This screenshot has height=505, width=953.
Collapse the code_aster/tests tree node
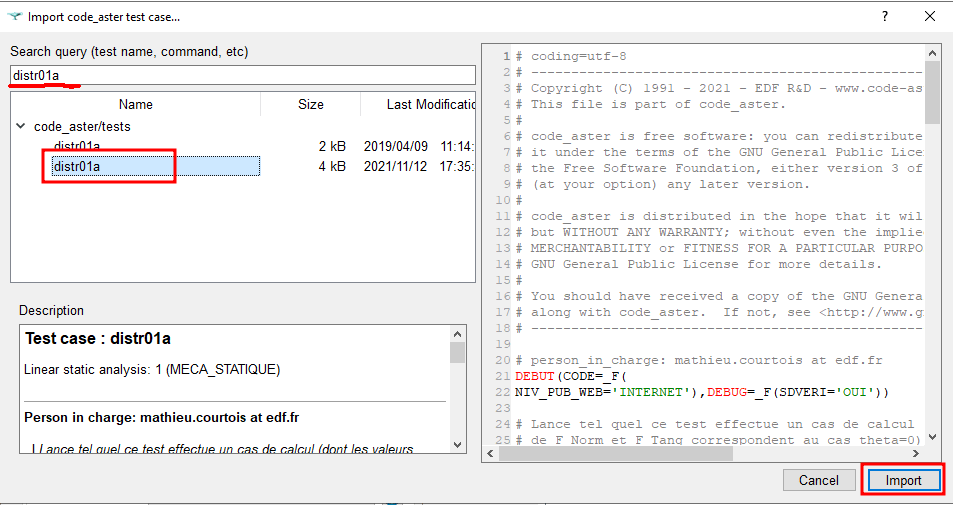(x=21, y=127)
